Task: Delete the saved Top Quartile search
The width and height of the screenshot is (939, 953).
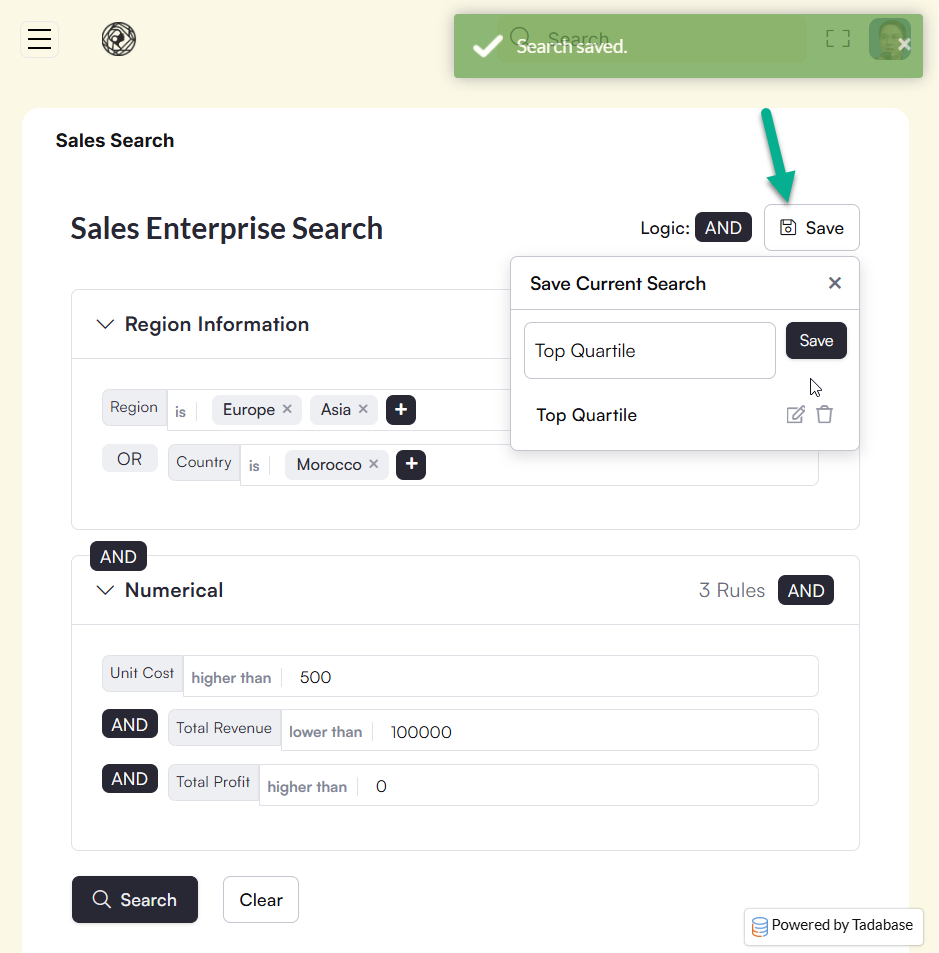Action: 824,415
